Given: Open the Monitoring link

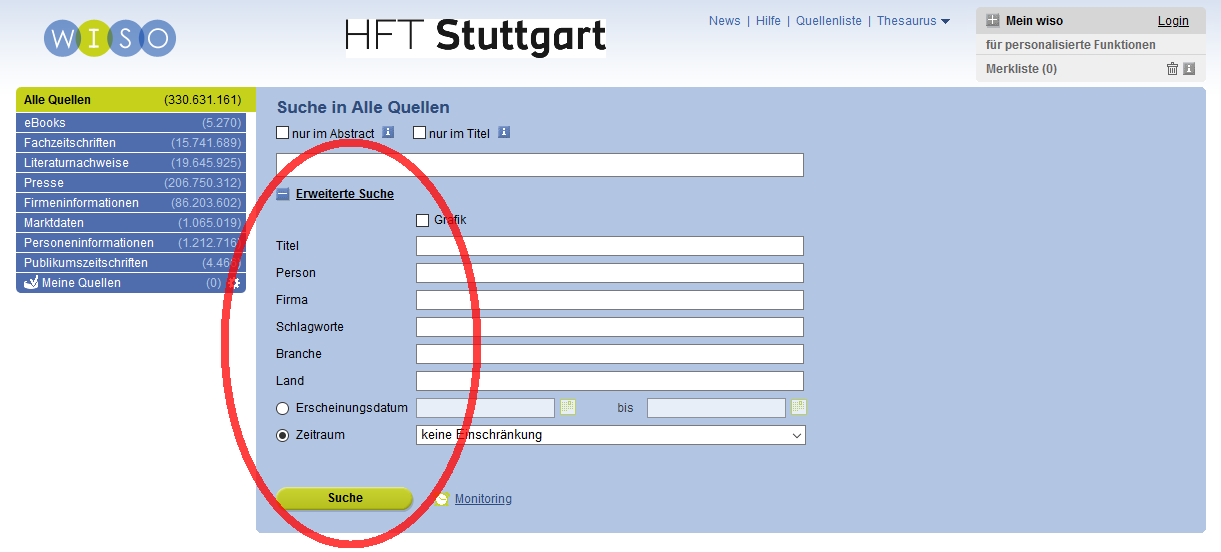Looking at the screenshot, I should 483,499.
